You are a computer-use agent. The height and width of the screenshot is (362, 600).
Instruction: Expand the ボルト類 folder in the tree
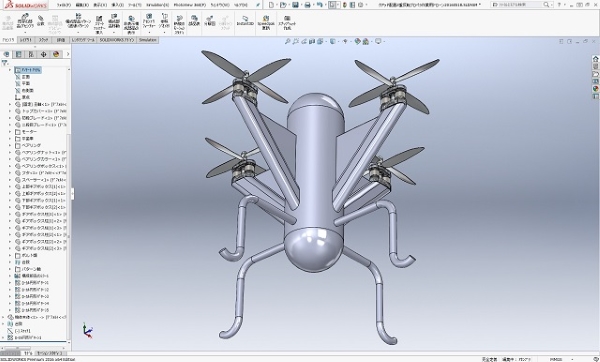pyautogui.click(x=10, y=255)
